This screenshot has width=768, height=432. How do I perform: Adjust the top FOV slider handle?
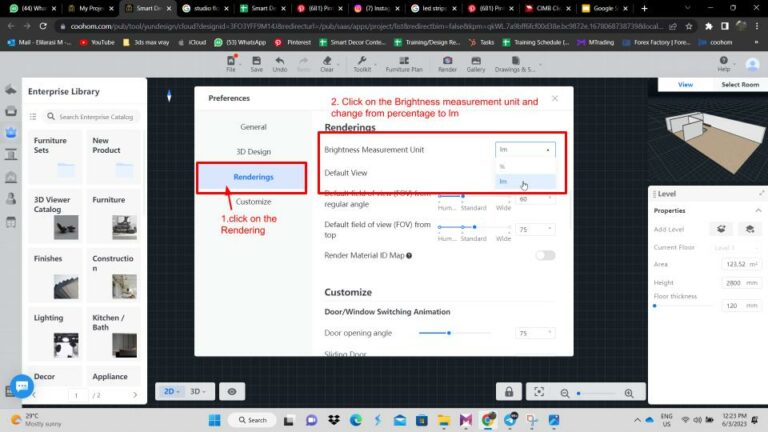474,227
